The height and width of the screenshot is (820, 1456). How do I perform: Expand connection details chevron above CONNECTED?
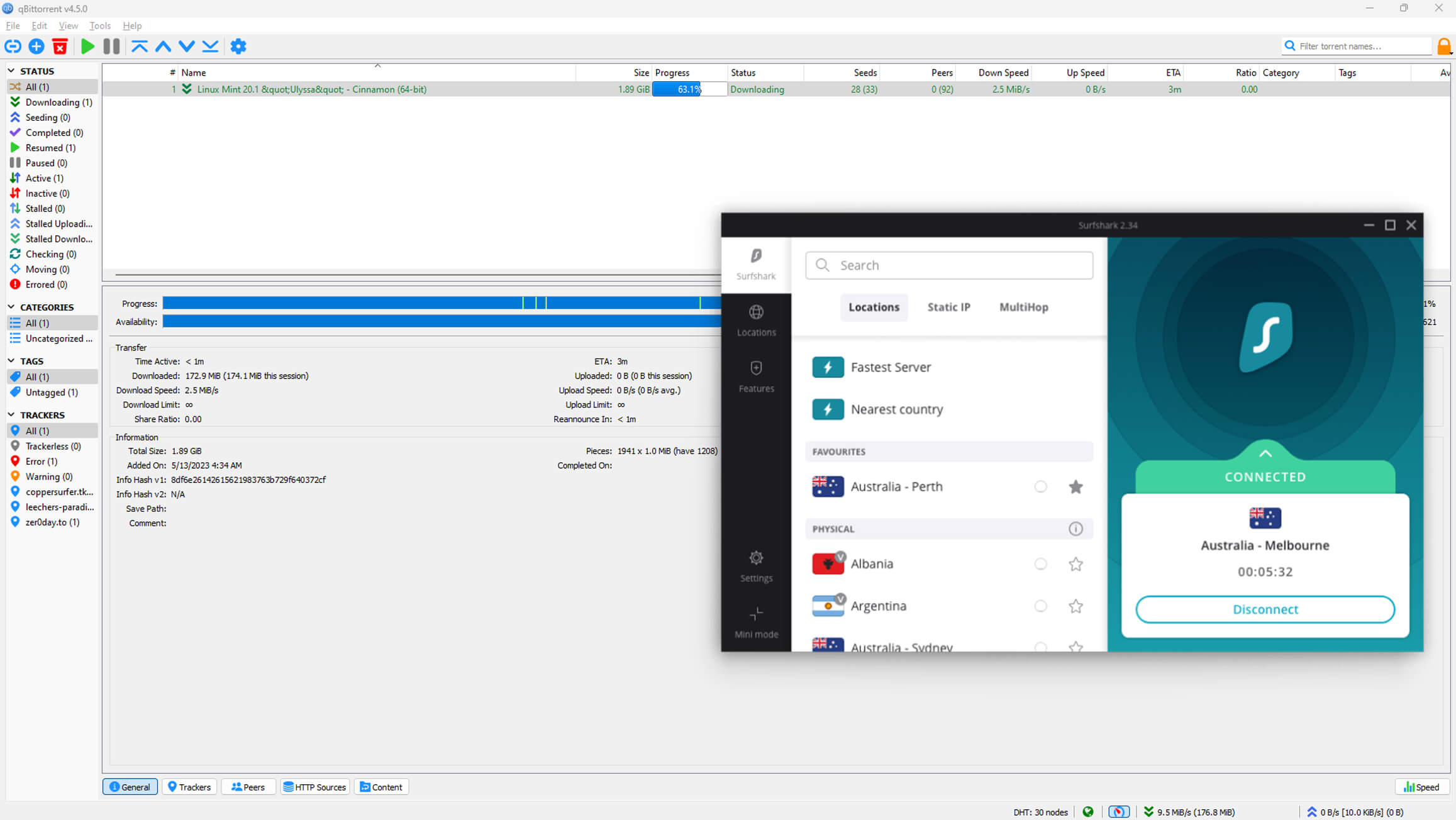click(1265, 453)
